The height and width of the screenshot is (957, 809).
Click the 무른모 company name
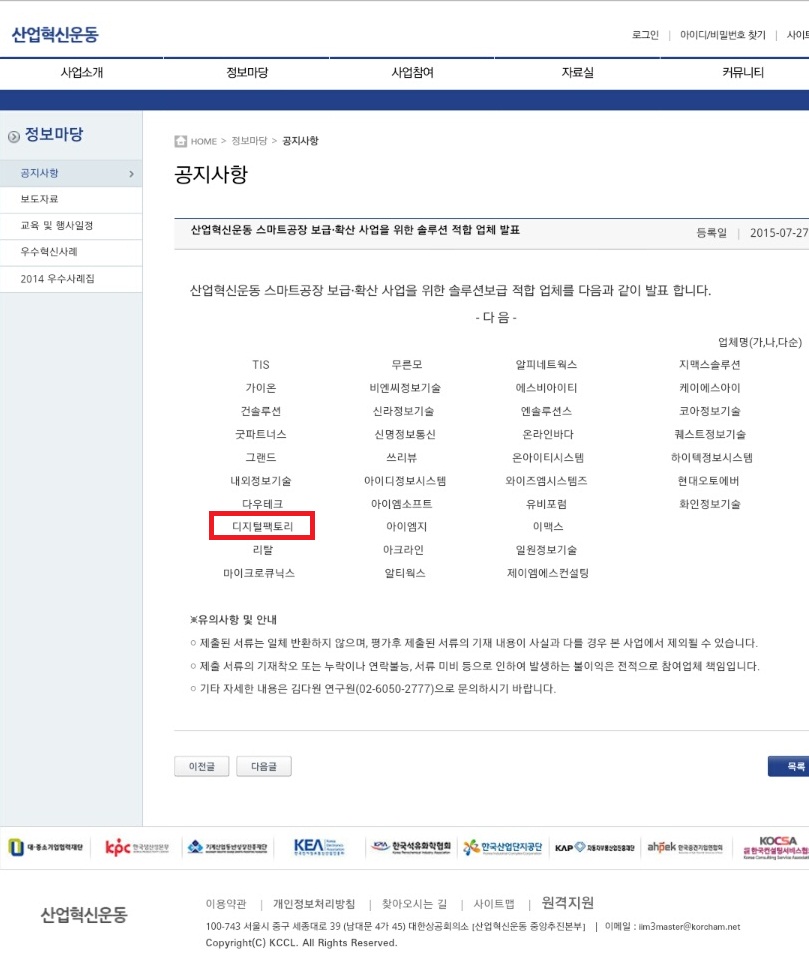tap(406, 365)
